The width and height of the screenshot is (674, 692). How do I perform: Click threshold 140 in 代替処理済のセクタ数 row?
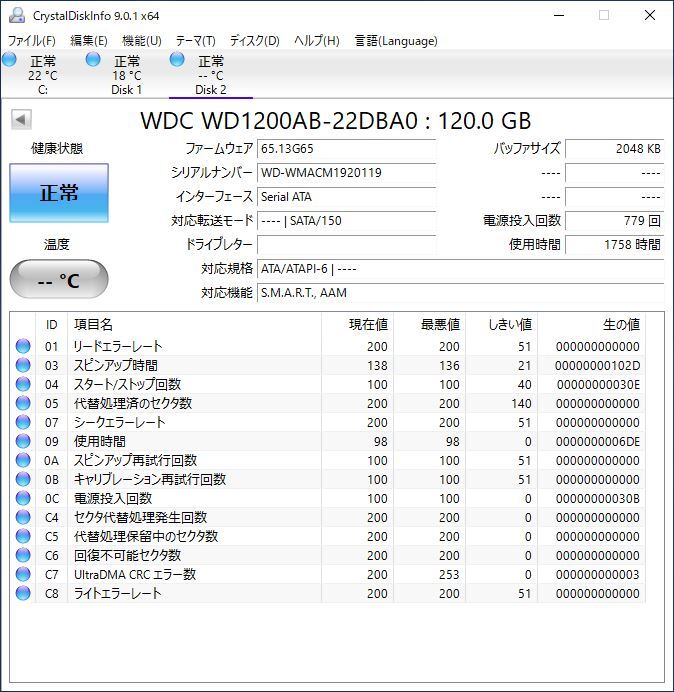point(521,403)
